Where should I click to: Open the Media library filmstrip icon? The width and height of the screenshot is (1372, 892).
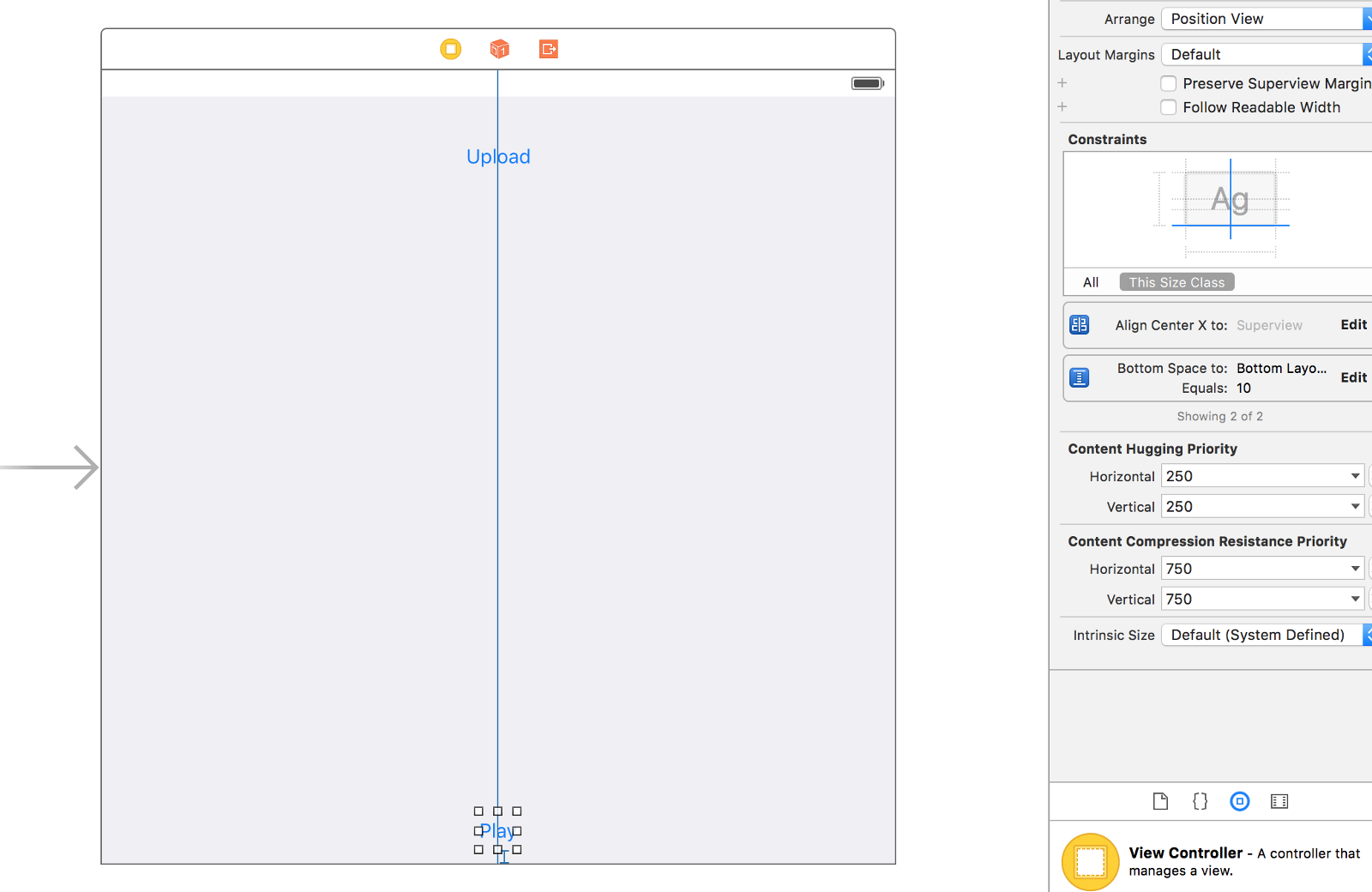[x=1279, y=801]
